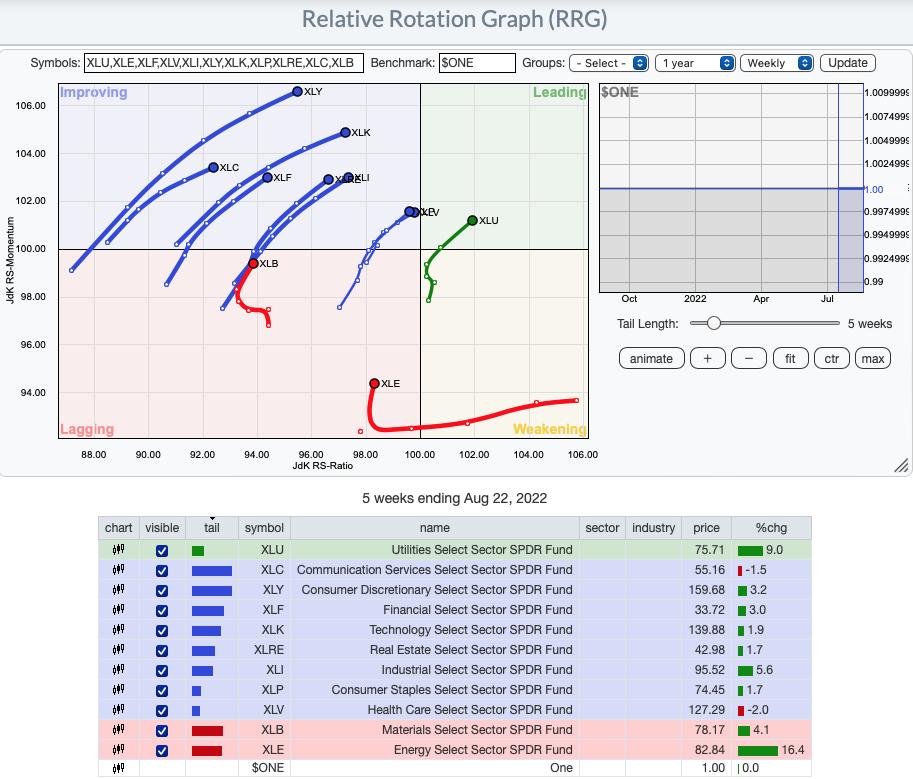913x779 pixels.
Task: Hide the XLB Materials row checkbox
Action: pos(162,730)
